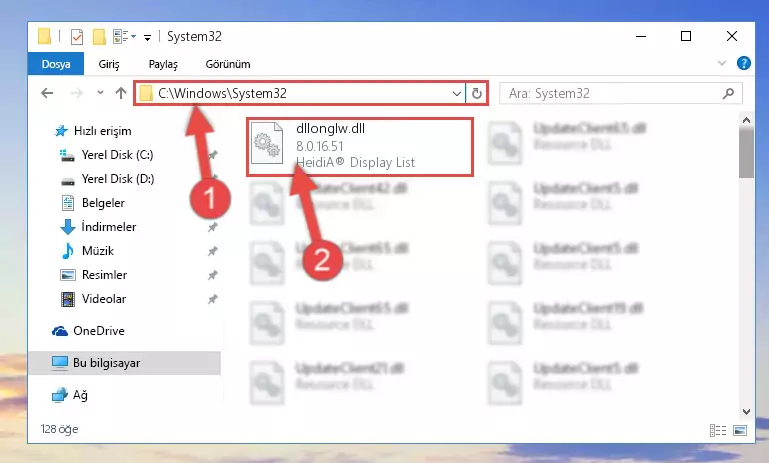The height and width of the screenshot is (463, 769).
Task: Switch to large thumbnails view icon
Action: 740,431
